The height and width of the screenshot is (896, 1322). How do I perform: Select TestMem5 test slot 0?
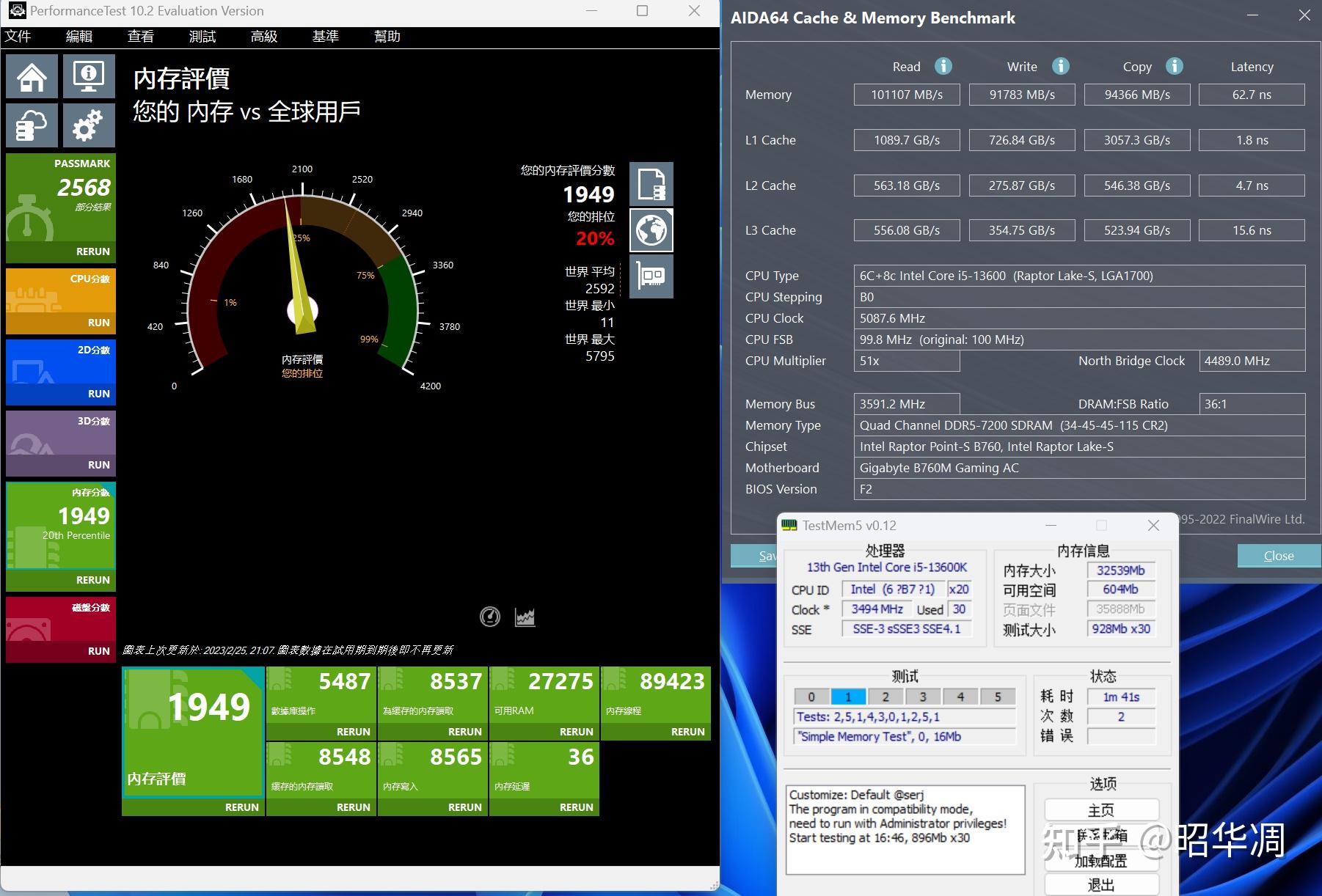tap(811, 697)
